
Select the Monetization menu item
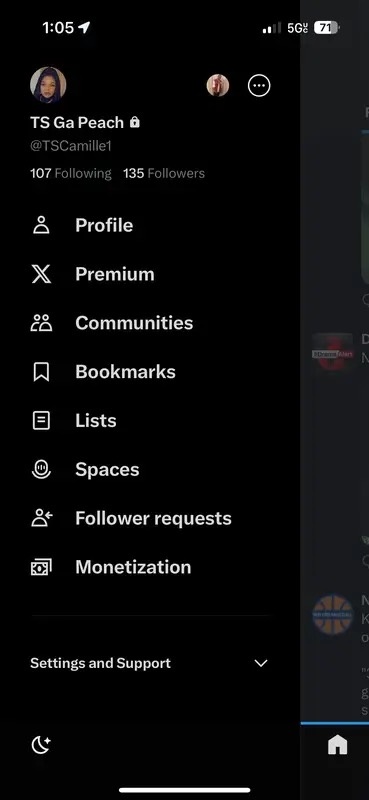pos(133,567)
